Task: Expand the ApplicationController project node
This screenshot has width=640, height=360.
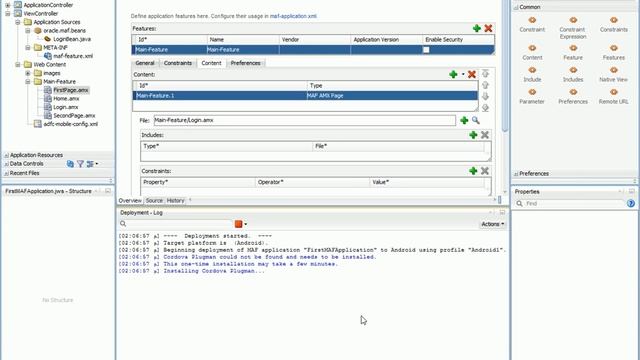Action: pos(7,5)
